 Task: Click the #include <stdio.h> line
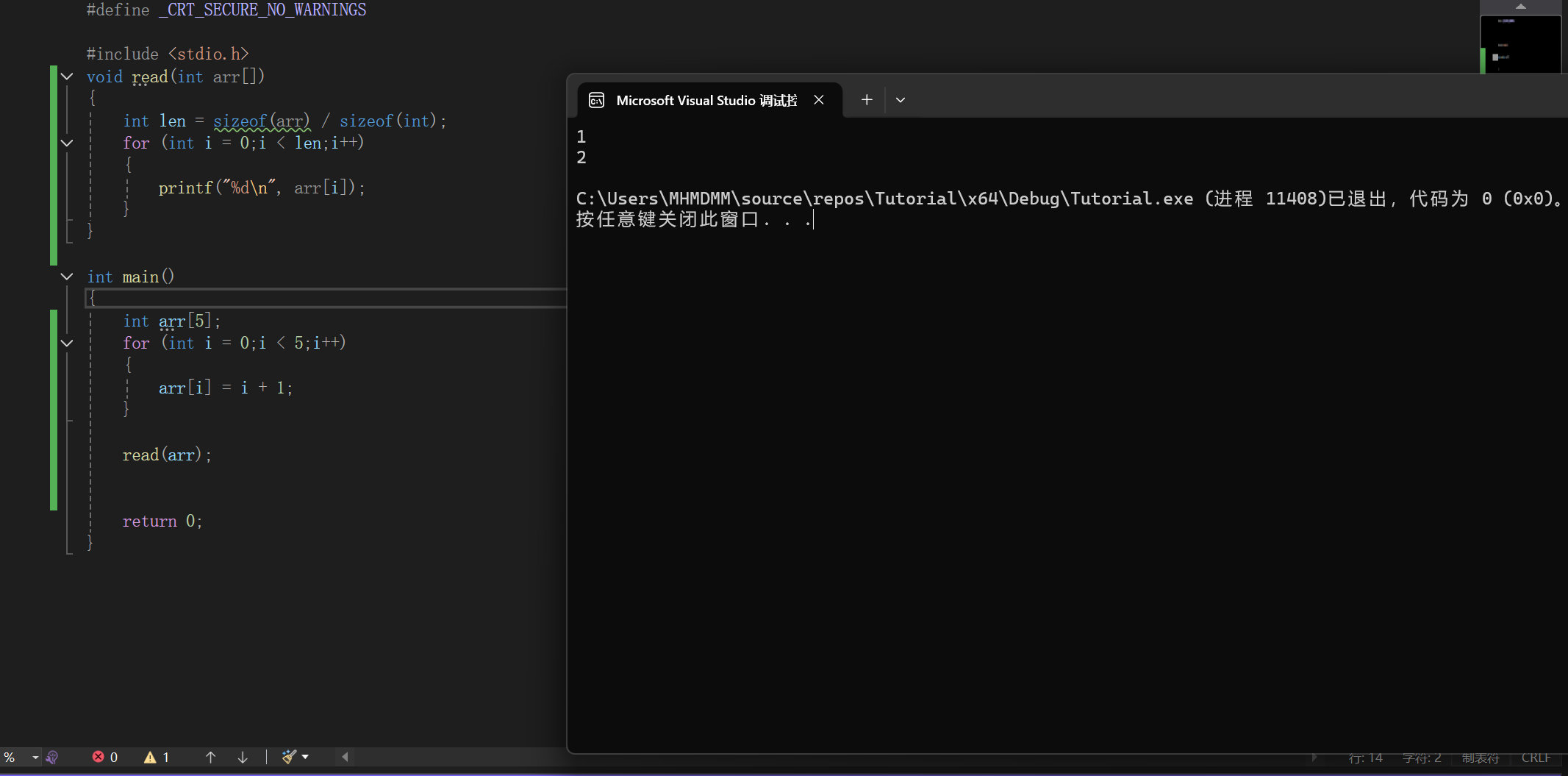coord(168,54)
